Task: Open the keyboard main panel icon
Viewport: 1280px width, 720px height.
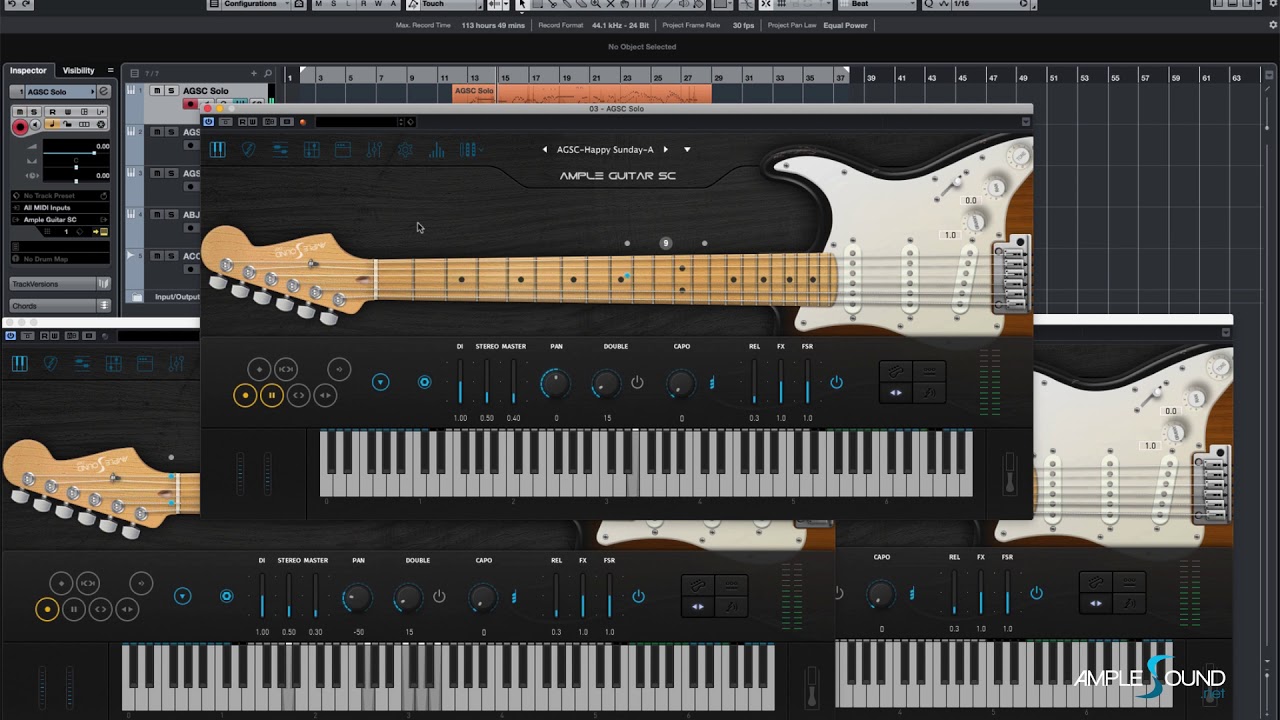Action: pyautogui.click(x=218, y=150)
